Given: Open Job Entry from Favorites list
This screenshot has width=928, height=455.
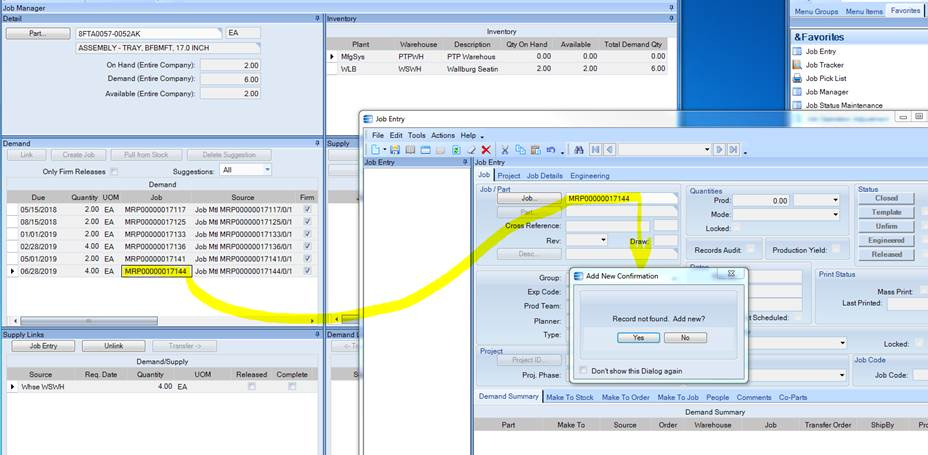Looking at the screenshot, I should point(820,51).
